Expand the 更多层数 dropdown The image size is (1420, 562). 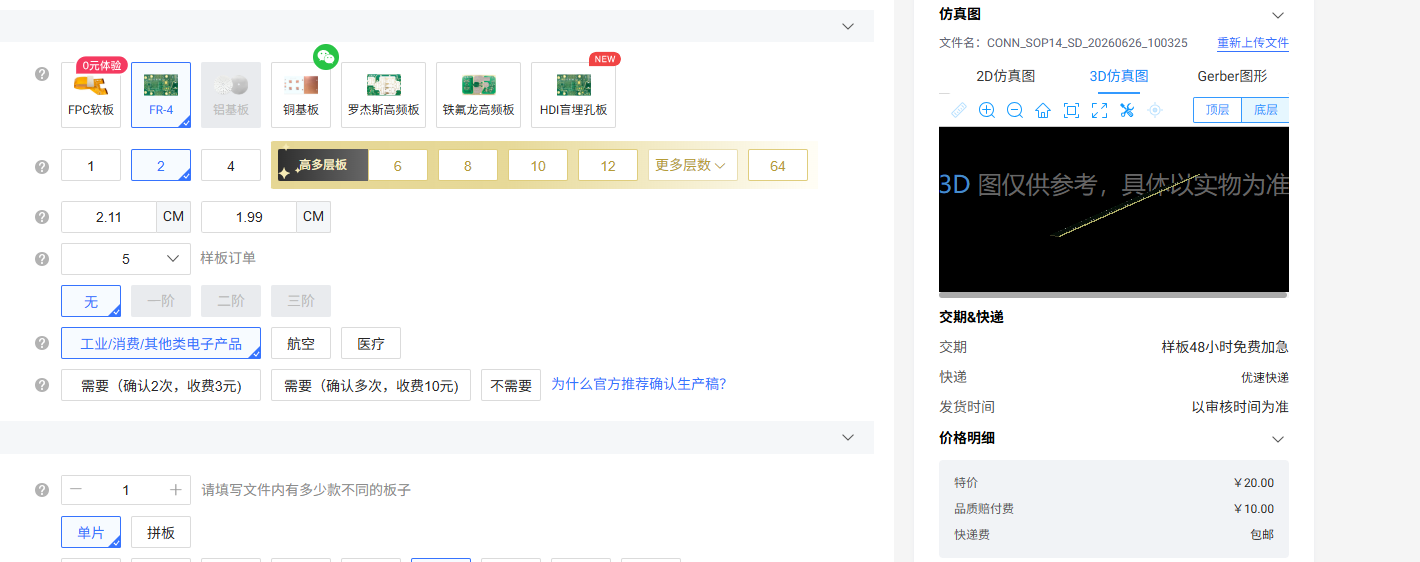point(693,165)
